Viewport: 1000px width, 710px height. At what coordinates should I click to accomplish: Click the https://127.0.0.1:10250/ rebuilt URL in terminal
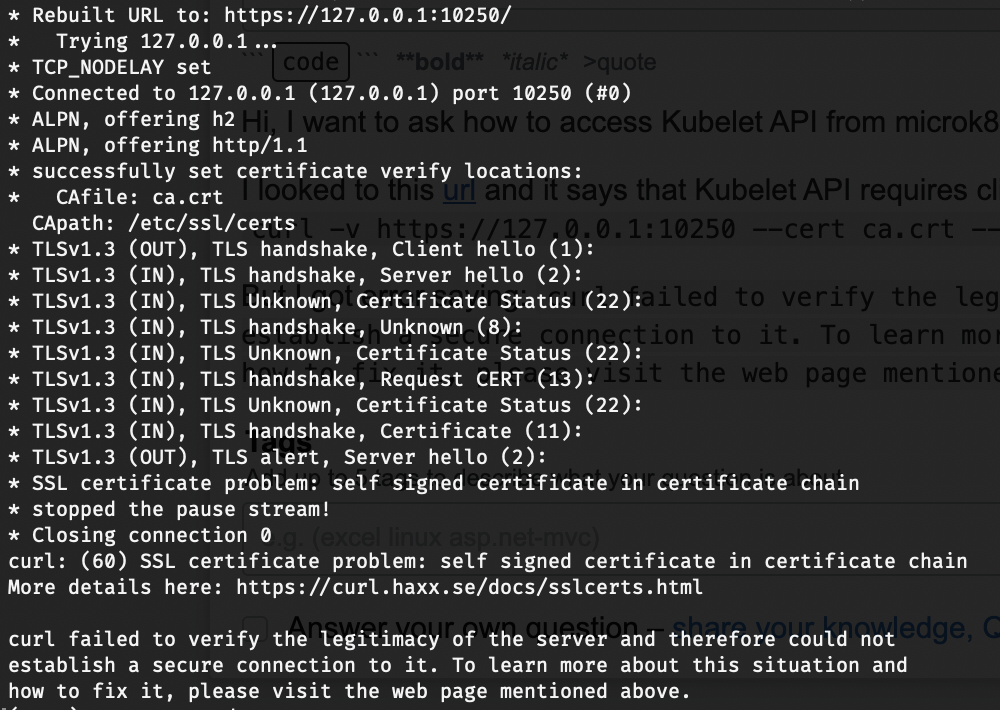click(368, 15)
